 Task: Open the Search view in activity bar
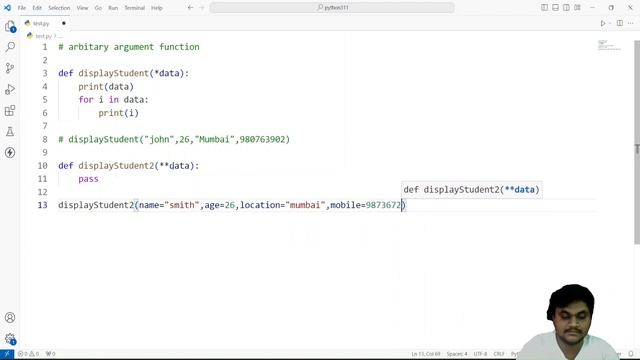(10, 47)
